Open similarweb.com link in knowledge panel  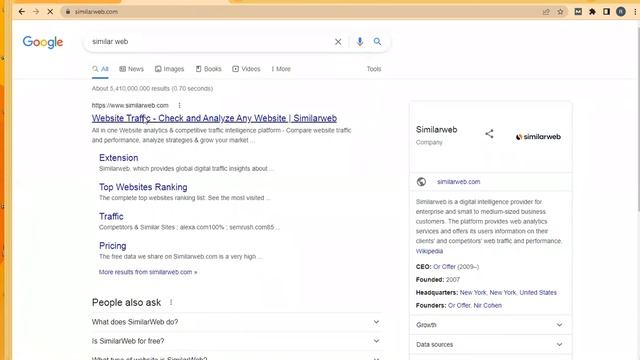pyautogui.click(x=458, y=182)
